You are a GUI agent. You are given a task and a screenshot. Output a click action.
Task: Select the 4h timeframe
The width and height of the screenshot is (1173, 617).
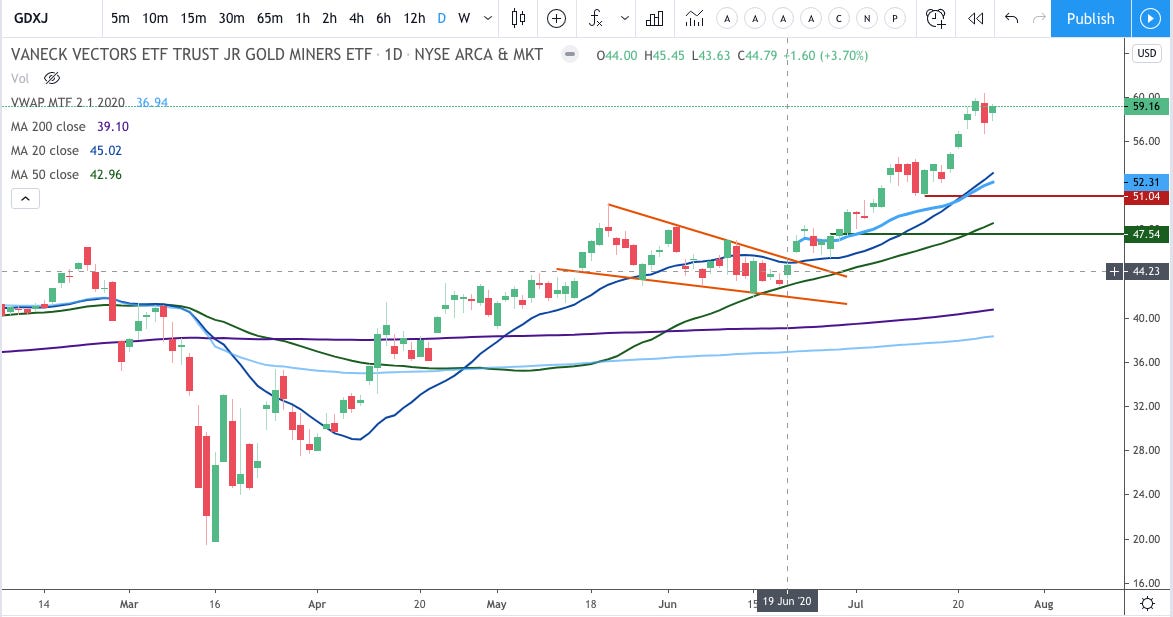click(356, 19)
